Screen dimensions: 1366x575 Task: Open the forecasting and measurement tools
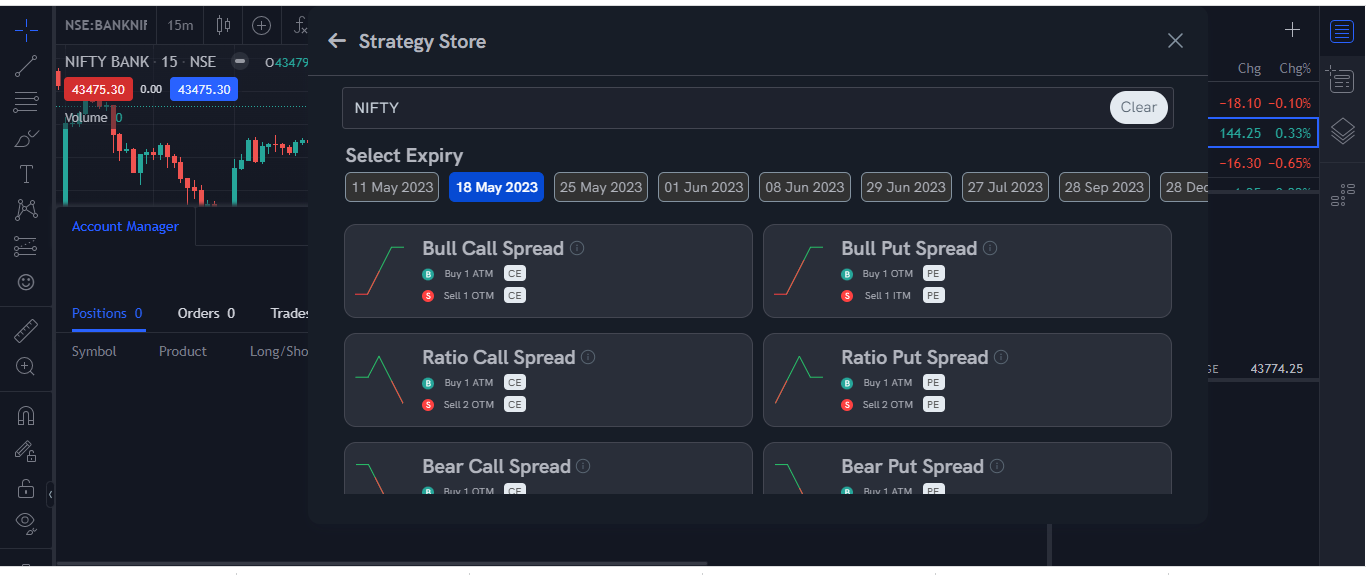click(27, 246)
